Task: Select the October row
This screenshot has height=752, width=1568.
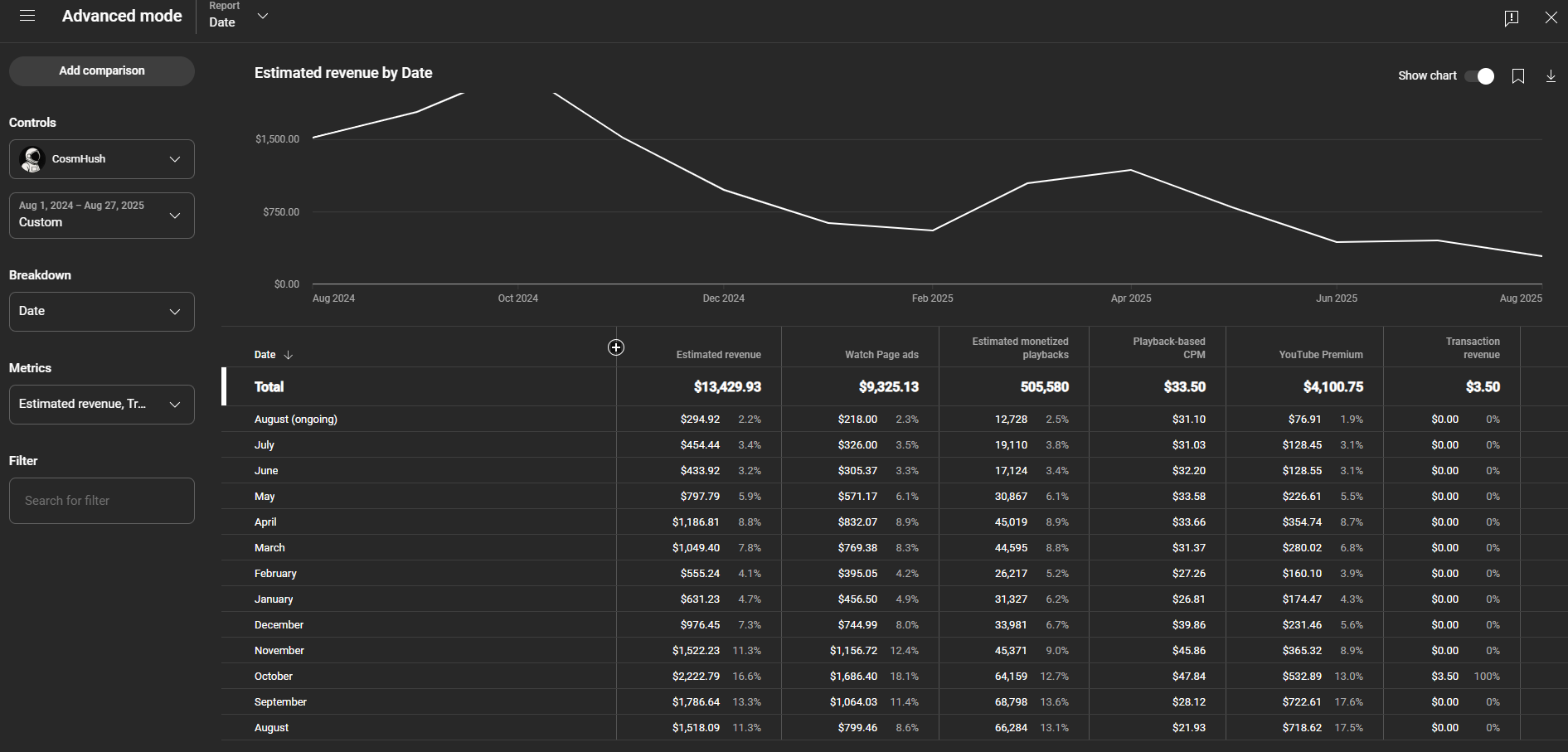Action: [x=895, y=677]
